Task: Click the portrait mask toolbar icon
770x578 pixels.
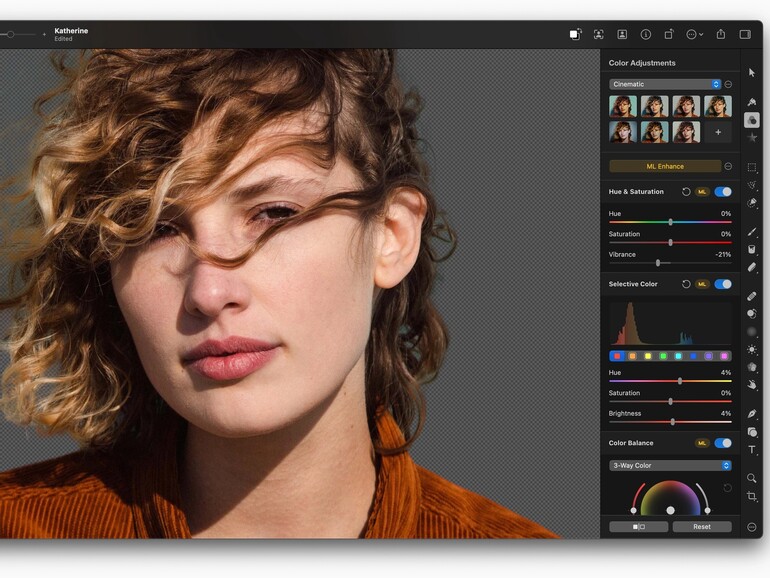Action: 622,34
